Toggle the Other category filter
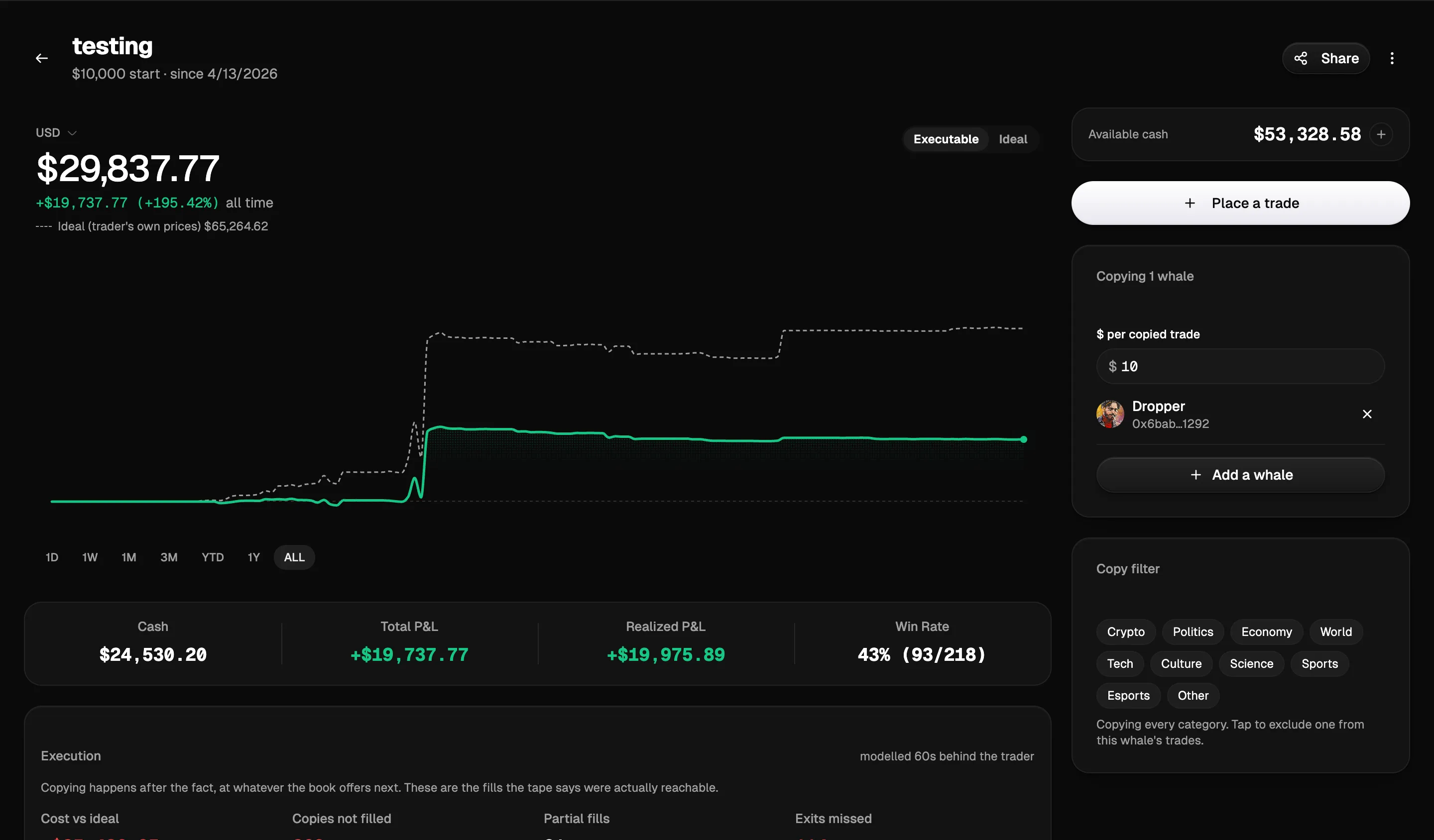 point(1193,696)
